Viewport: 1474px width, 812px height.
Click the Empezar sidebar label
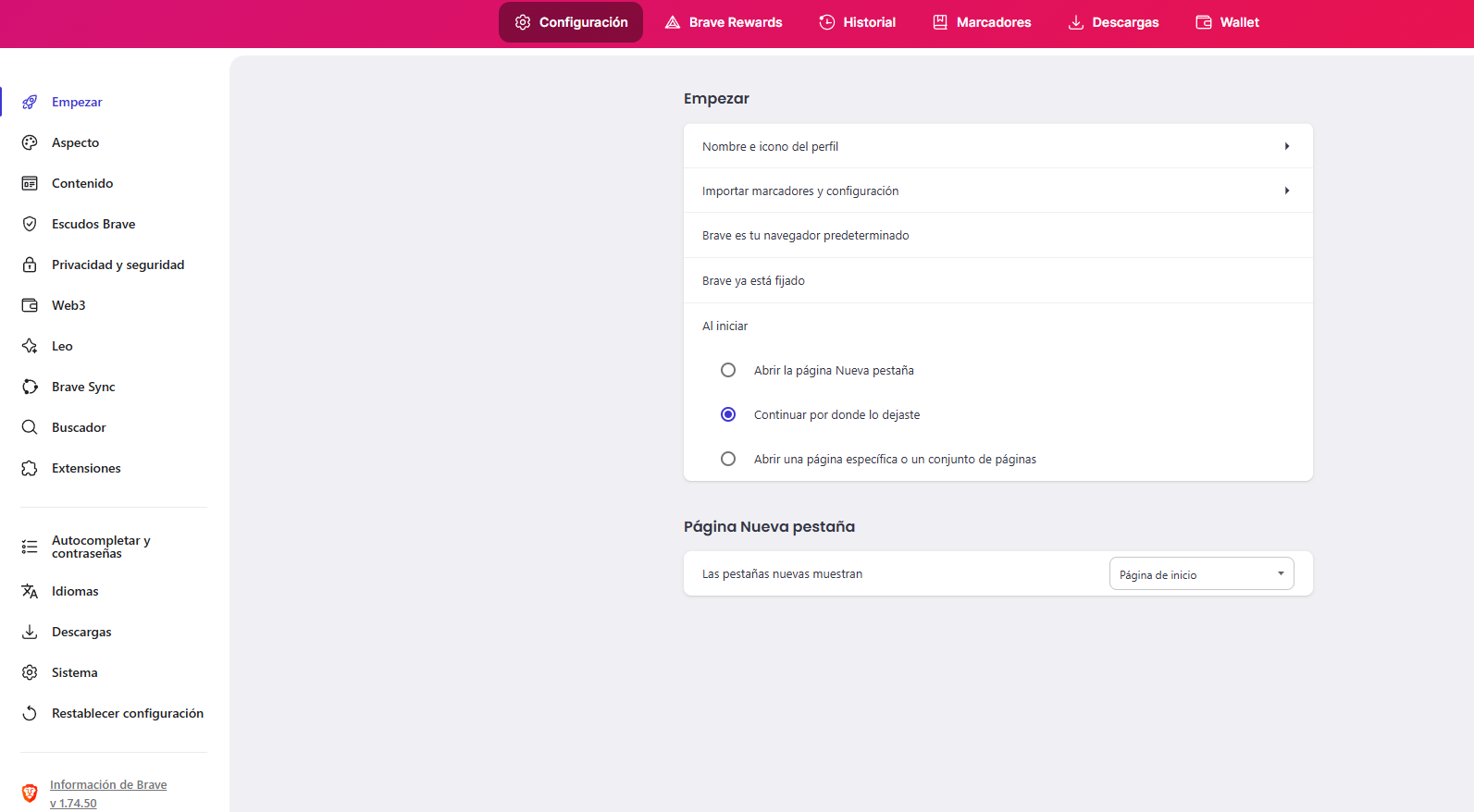pos(77,102)
